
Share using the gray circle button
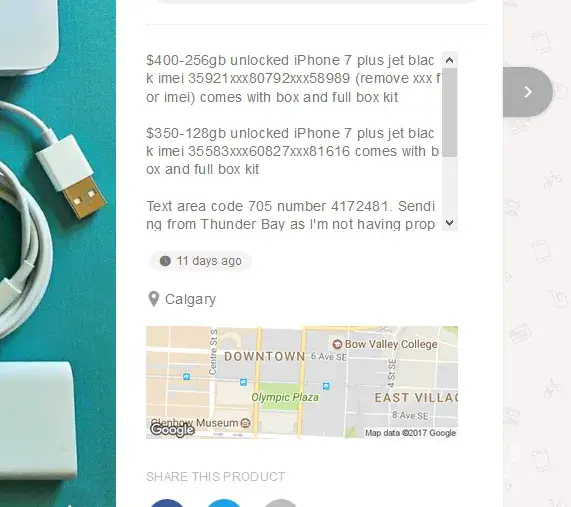280,503
